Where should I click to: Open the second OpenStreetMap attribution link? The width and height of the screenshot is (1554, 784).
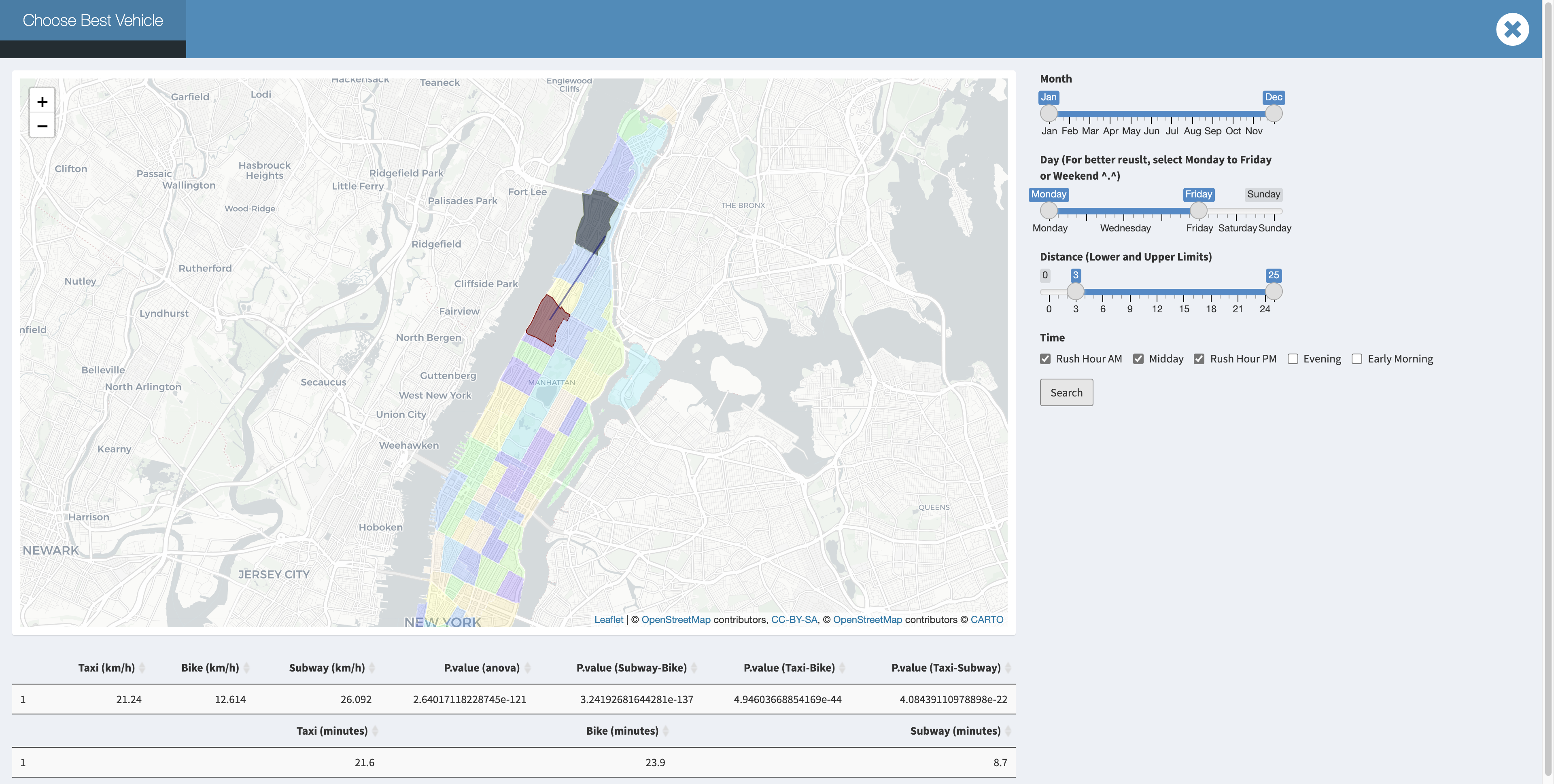(x=868, y=619)
